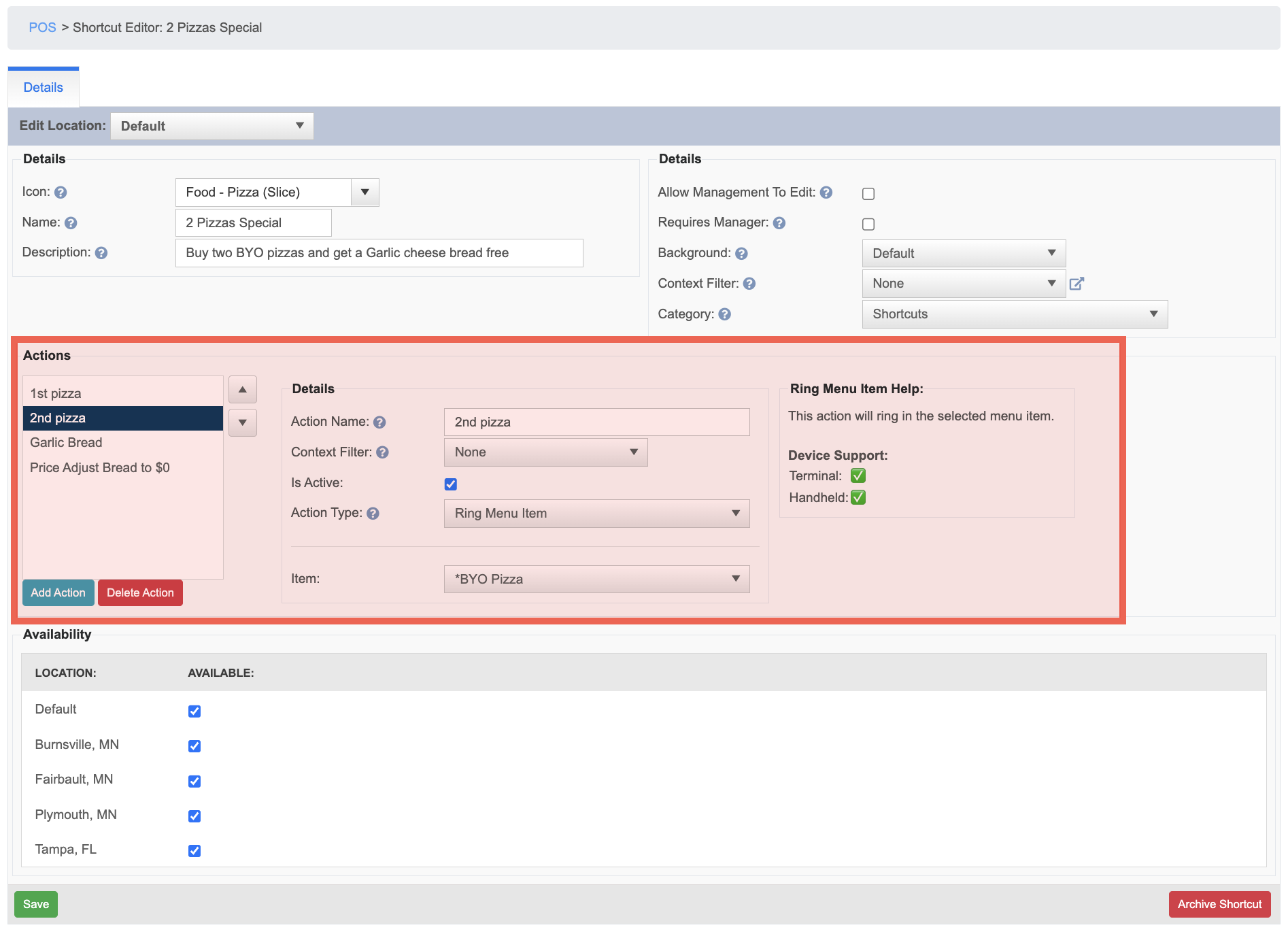Switch to the Details tab
Image resolution: width=1288 pixels, height=936 pixels.
[x=44, y=88]
